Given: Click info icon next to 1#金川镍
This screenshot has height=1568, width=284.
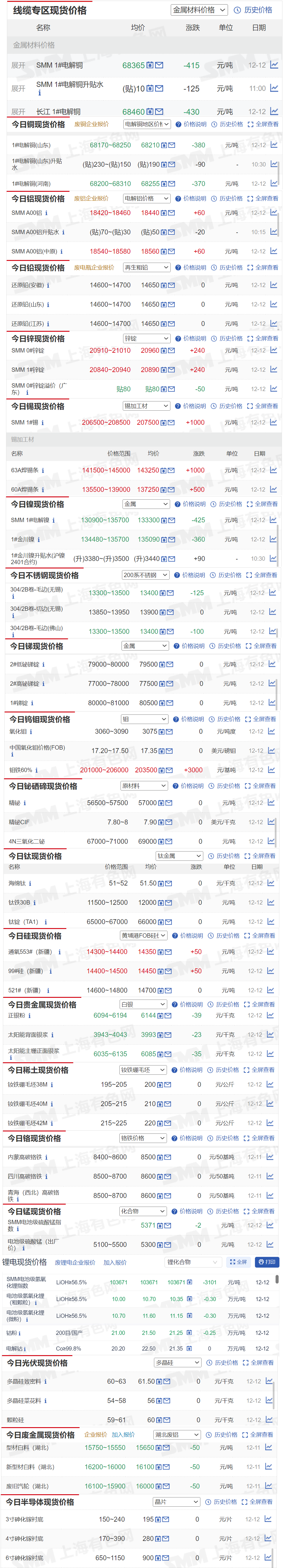Looking at the screenshot, I should coord(39,539).
